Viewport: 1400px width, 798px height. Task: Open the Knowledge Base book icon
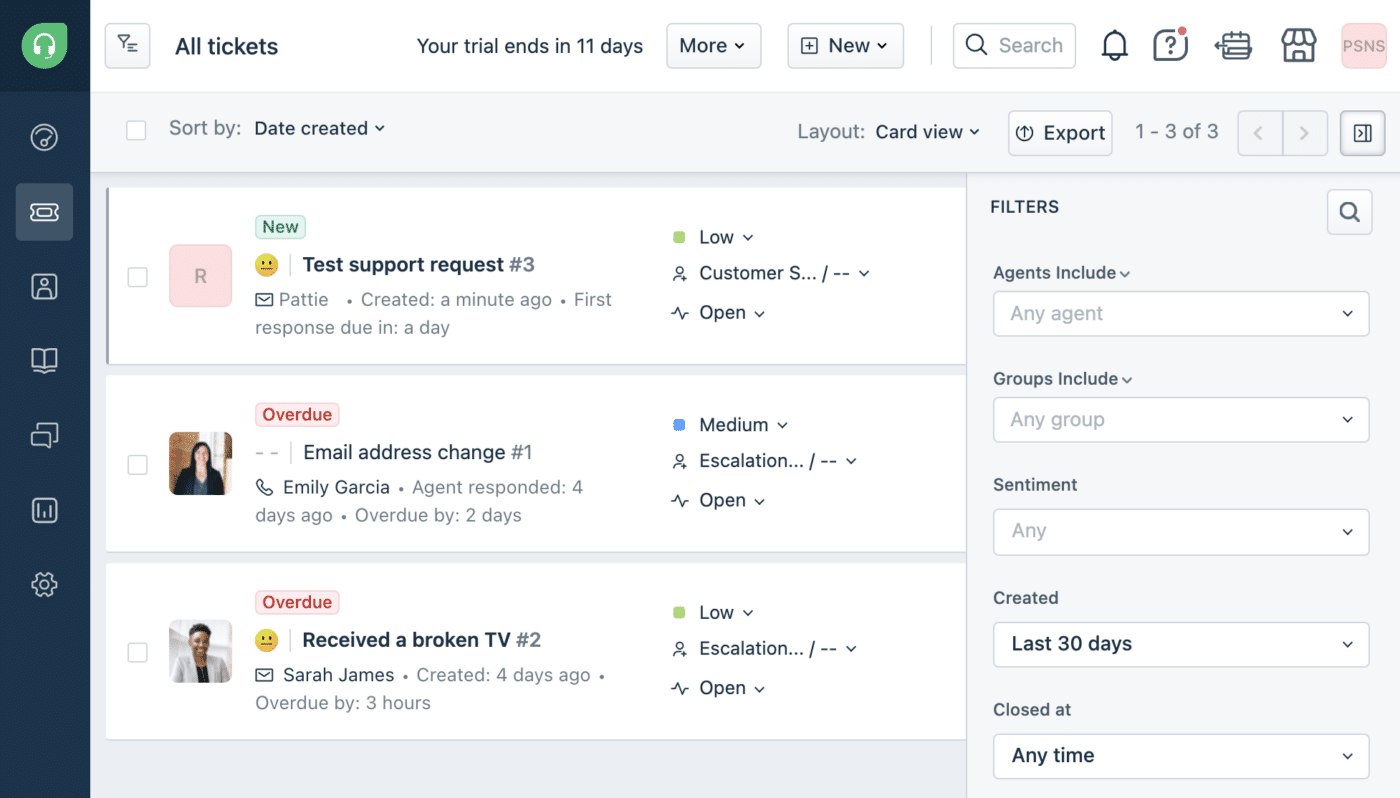pyautogui.click(x=44, y=360)
